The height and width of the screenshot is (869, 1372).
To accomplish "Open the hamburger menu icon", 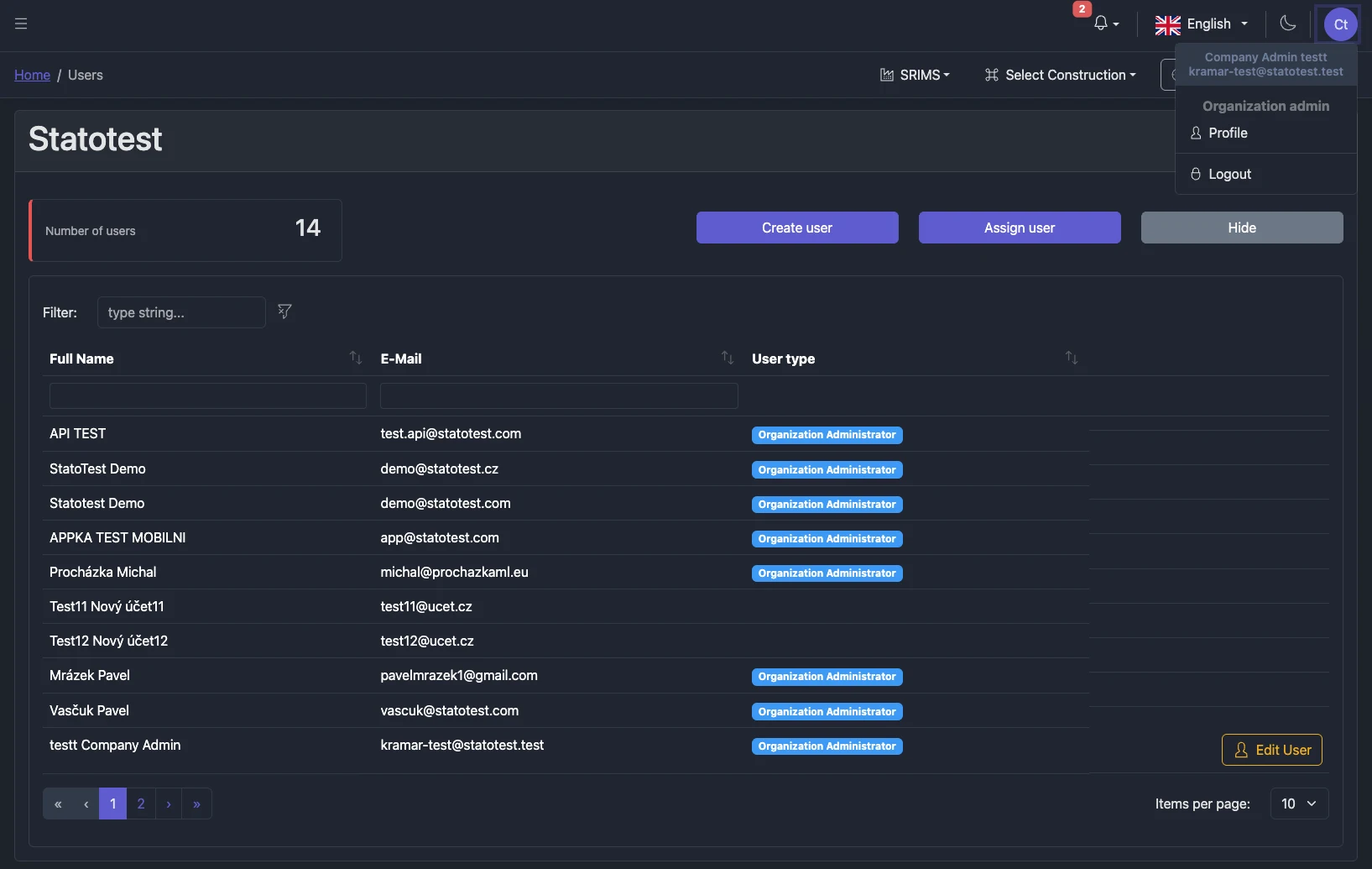I will pyautogui.click(x=22, y=24).
